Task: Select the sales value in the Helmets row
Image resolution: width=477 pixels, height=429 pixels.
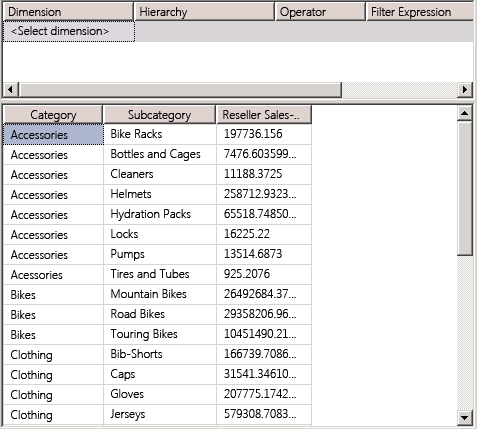Action: (264, 194)
